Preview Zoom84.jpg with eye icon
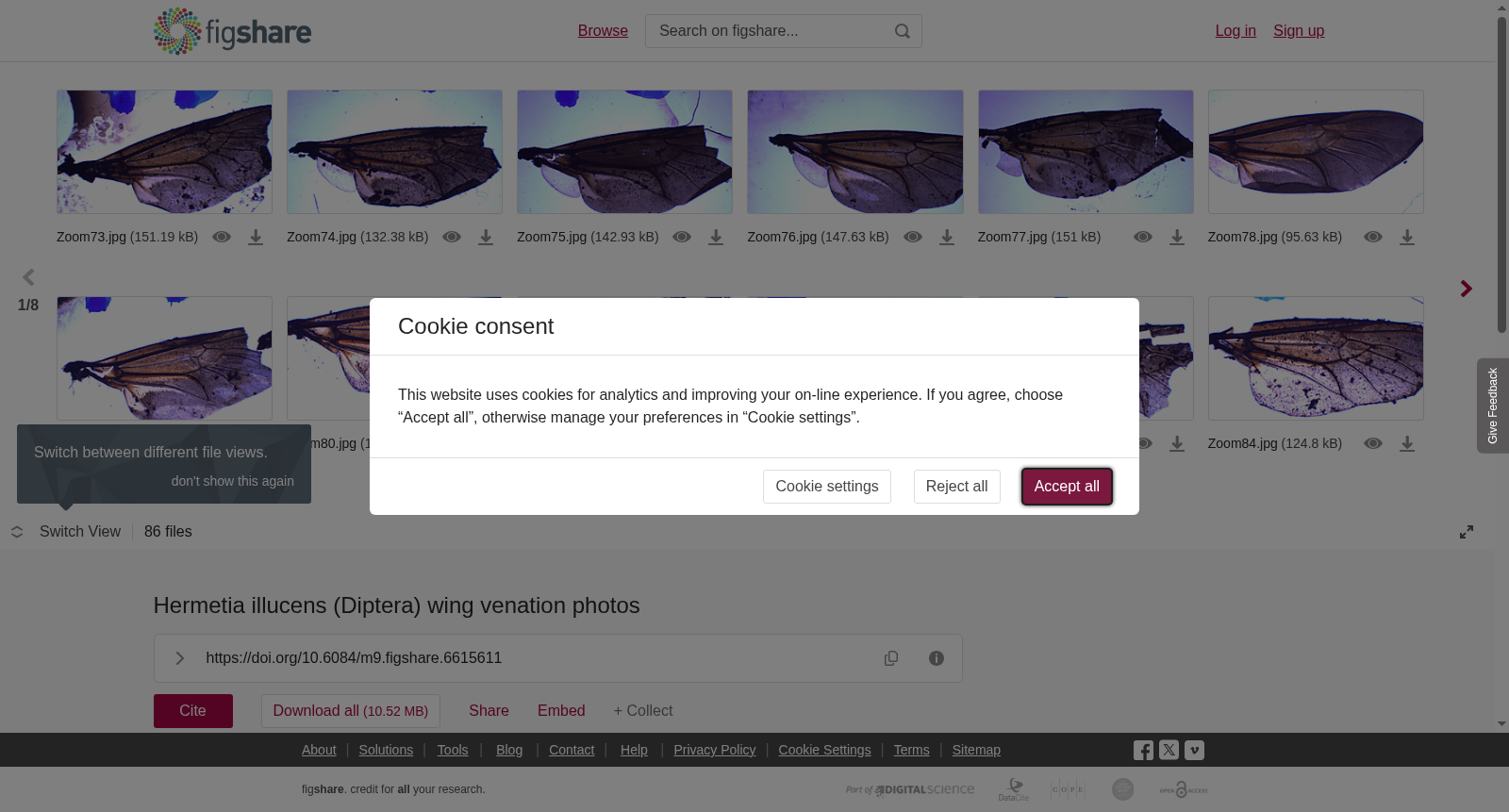This screenshot has width=1509, height=812. click(x=1373, y=443)
